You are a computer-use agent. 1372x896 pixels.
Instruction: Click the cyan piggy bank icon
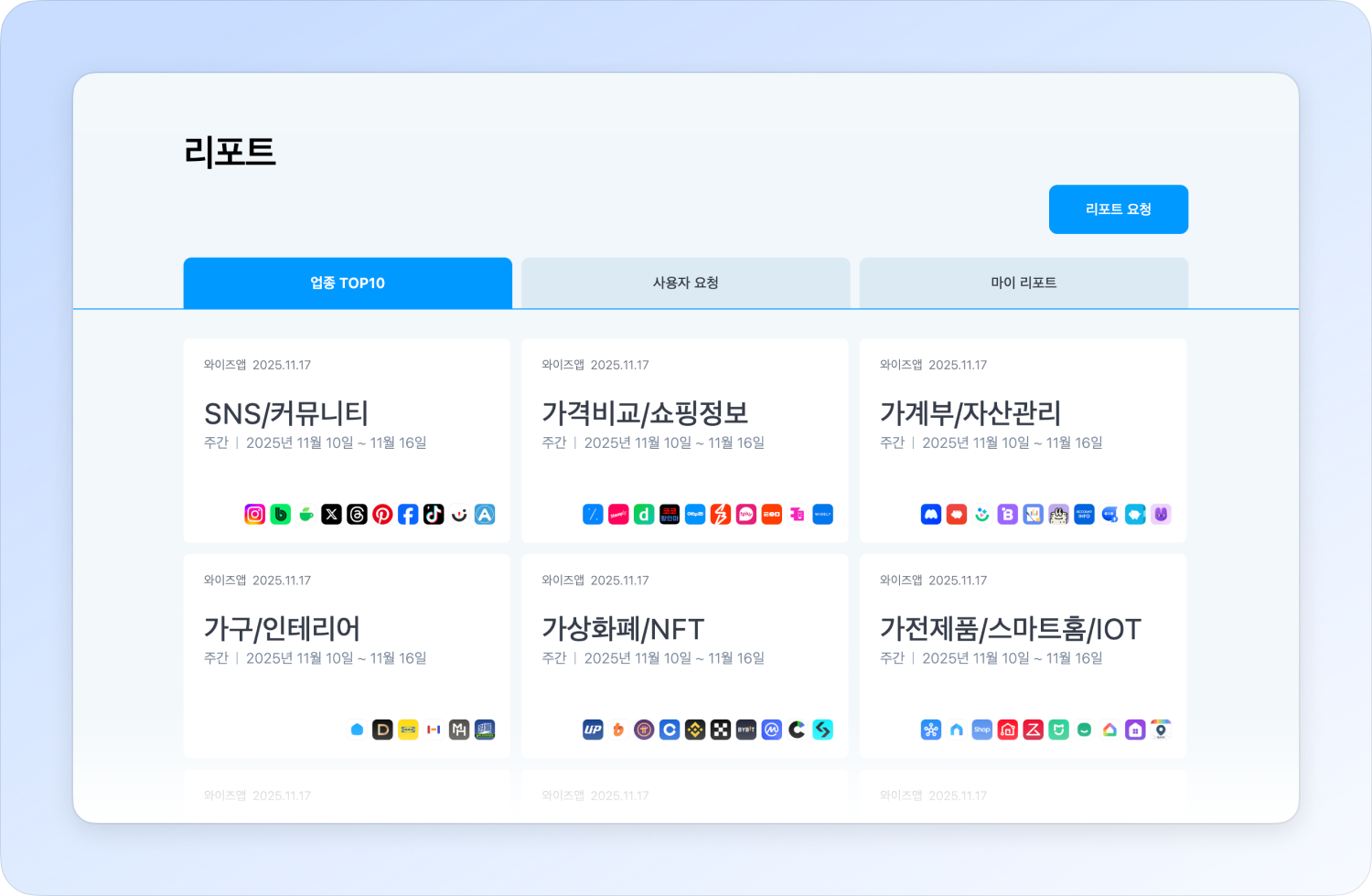tap(1136, 515)
